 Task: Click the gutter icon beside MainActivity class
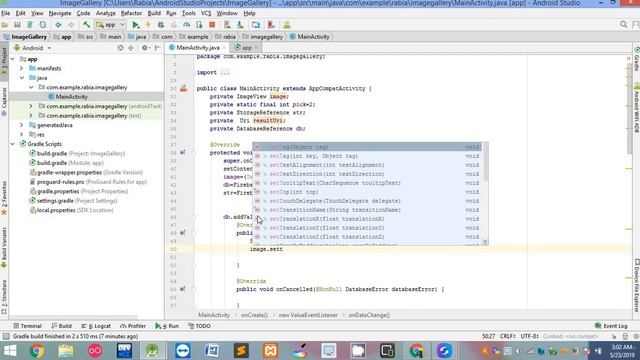[184, 88]
